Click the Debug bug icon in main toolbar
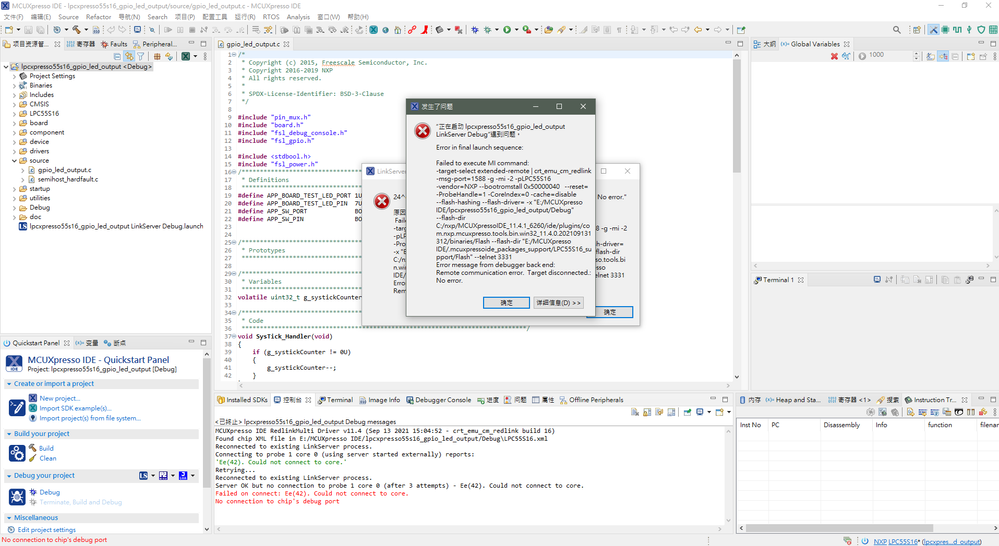The width and height of the screenshot is (999, 546). pos(475,30)
